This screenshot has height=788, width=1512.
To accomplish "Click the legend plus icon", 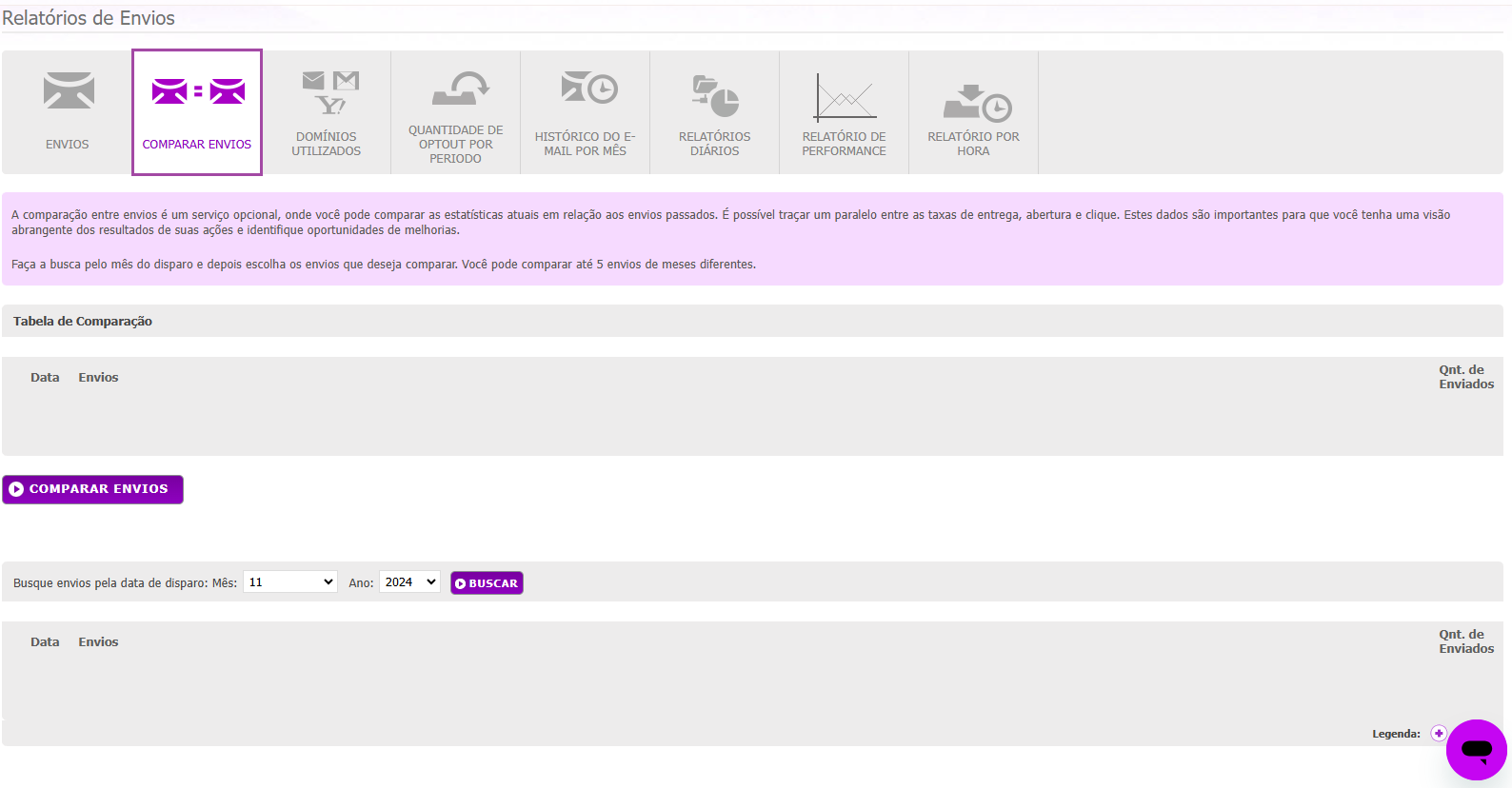I will [x=1439, y=734].
